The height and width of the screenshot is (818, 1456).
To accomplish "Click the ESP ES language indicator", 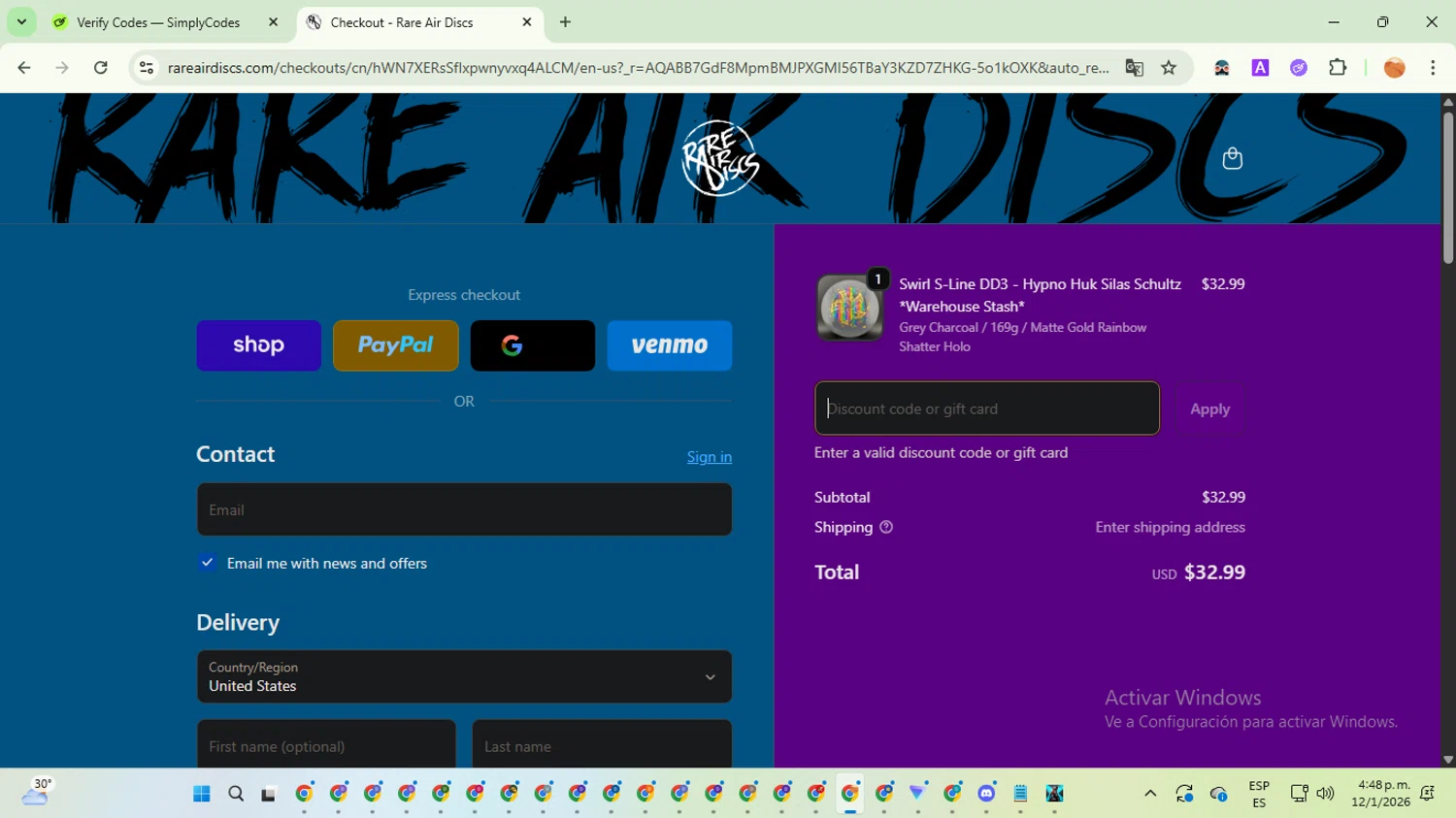I will click(x=1259, y=794).
